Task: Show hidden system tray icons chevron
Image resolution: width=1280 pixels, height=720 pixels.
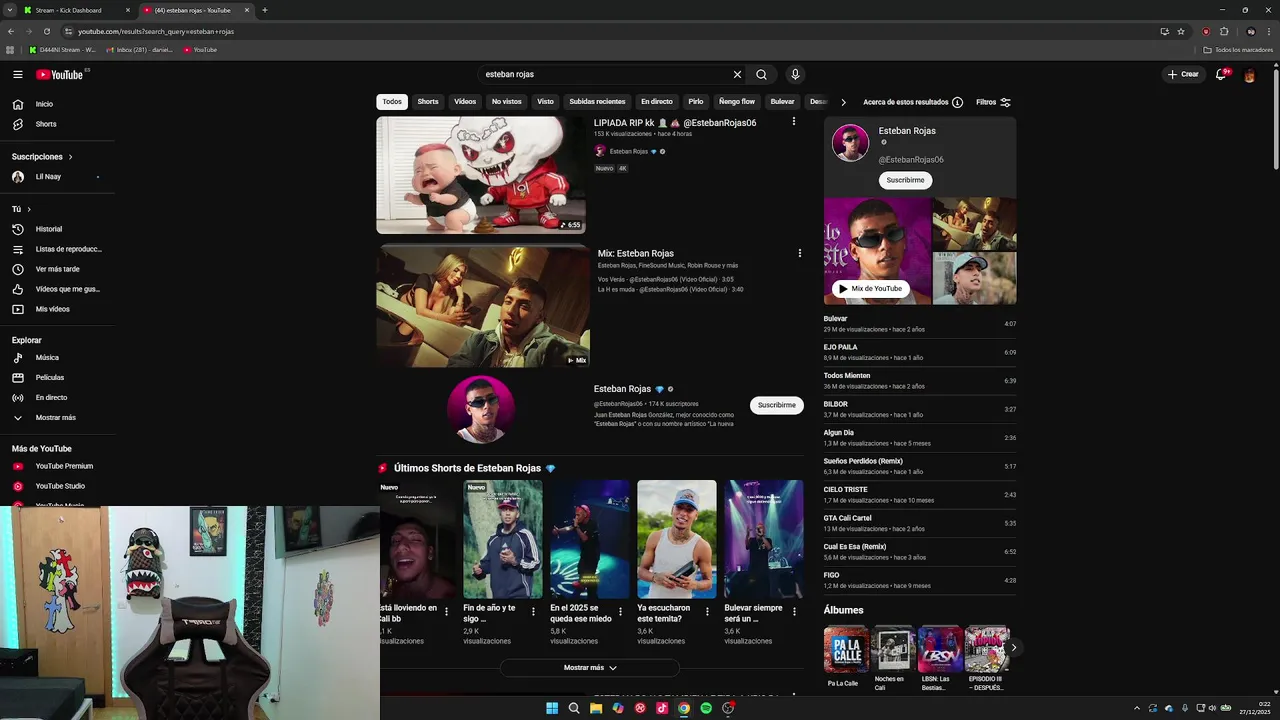Action: [1139, 708]
